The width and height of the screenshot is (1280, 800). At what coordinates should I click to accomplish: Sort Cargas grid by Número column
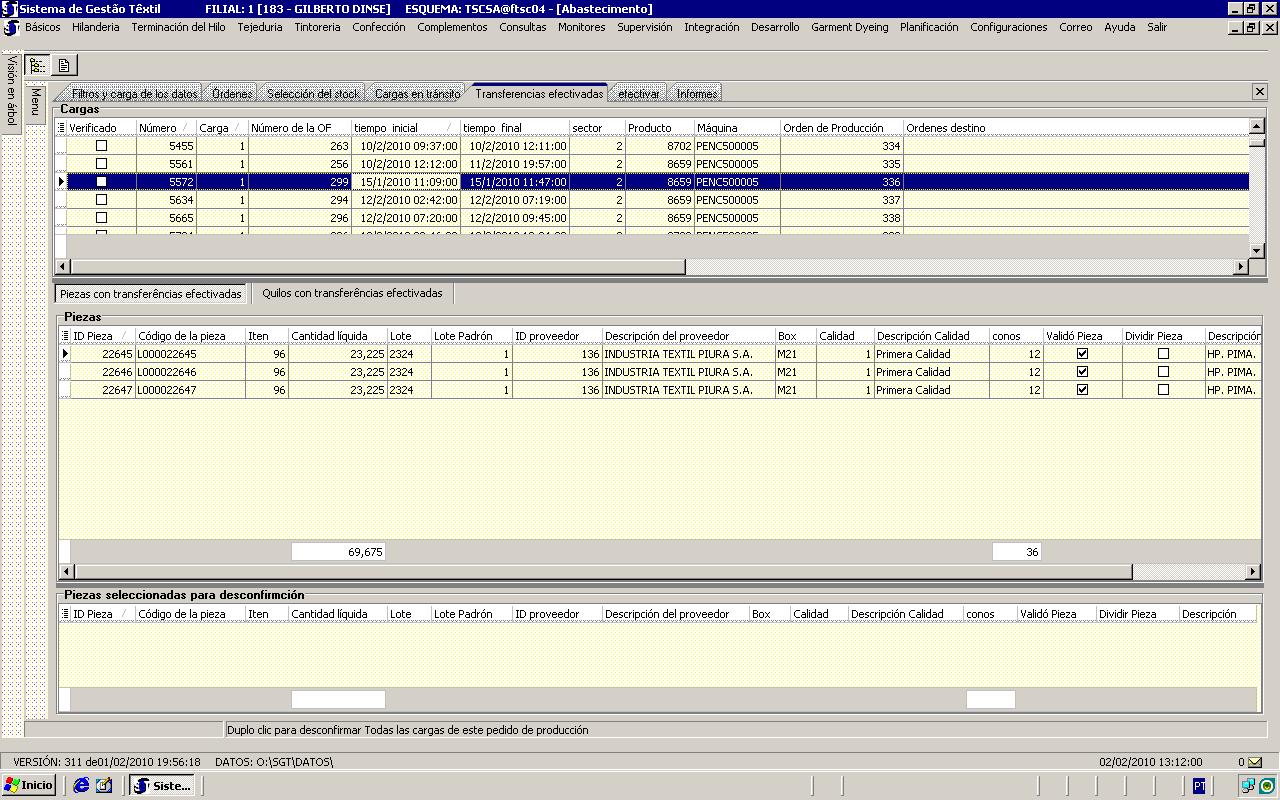click(x=158, y=128)
